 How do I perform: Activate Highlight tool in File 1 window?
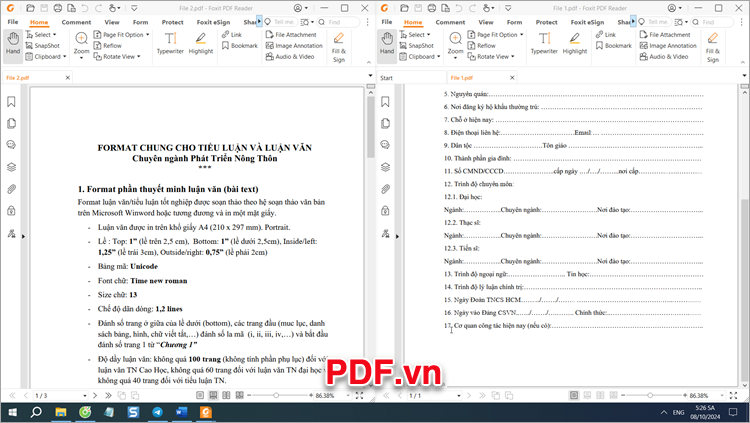[x=575, y=44]
